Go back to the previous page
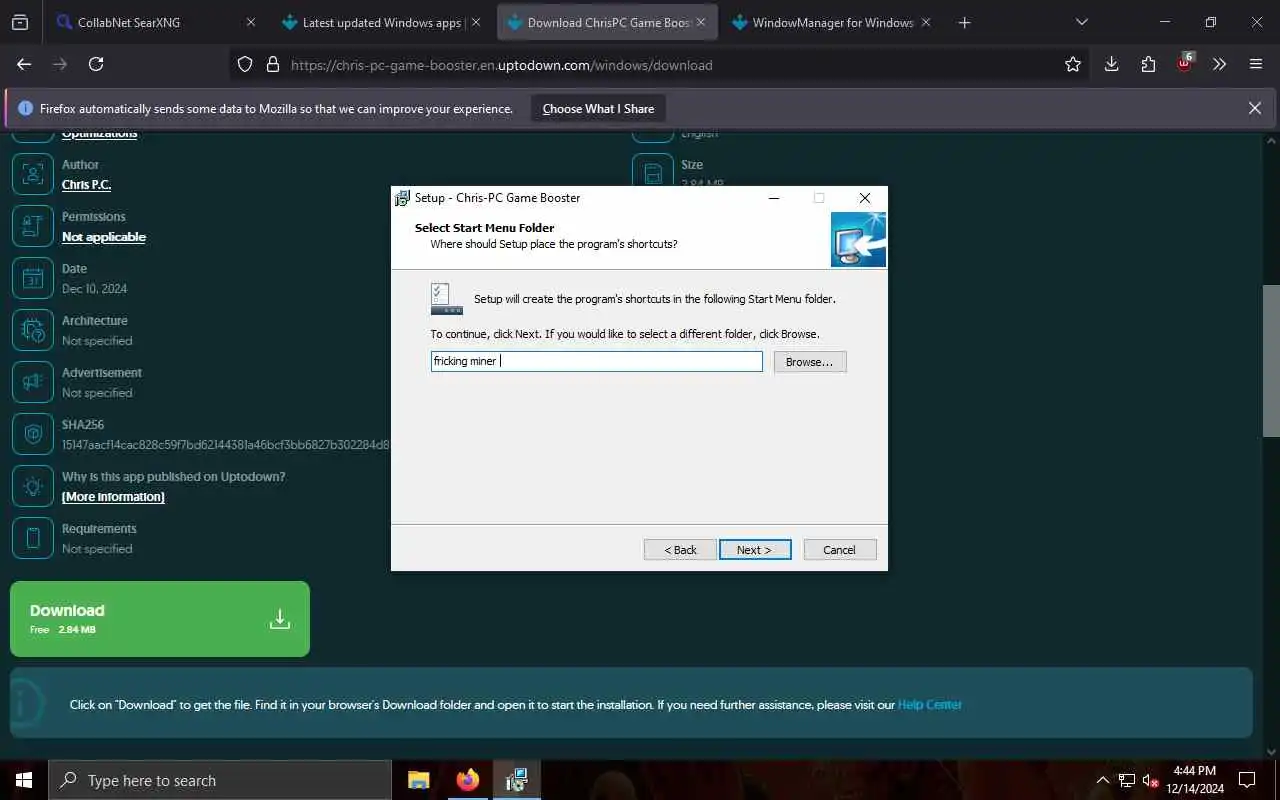 [24, 64]
